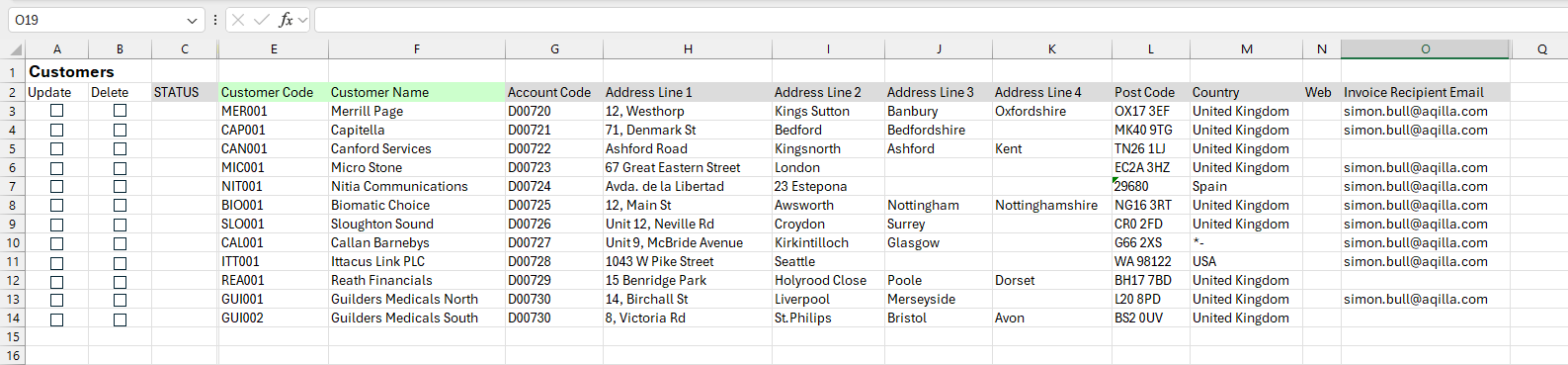This screenshot has width=1568, height=365.
Task: Click the Customer Code header cell
Action: 274,92
